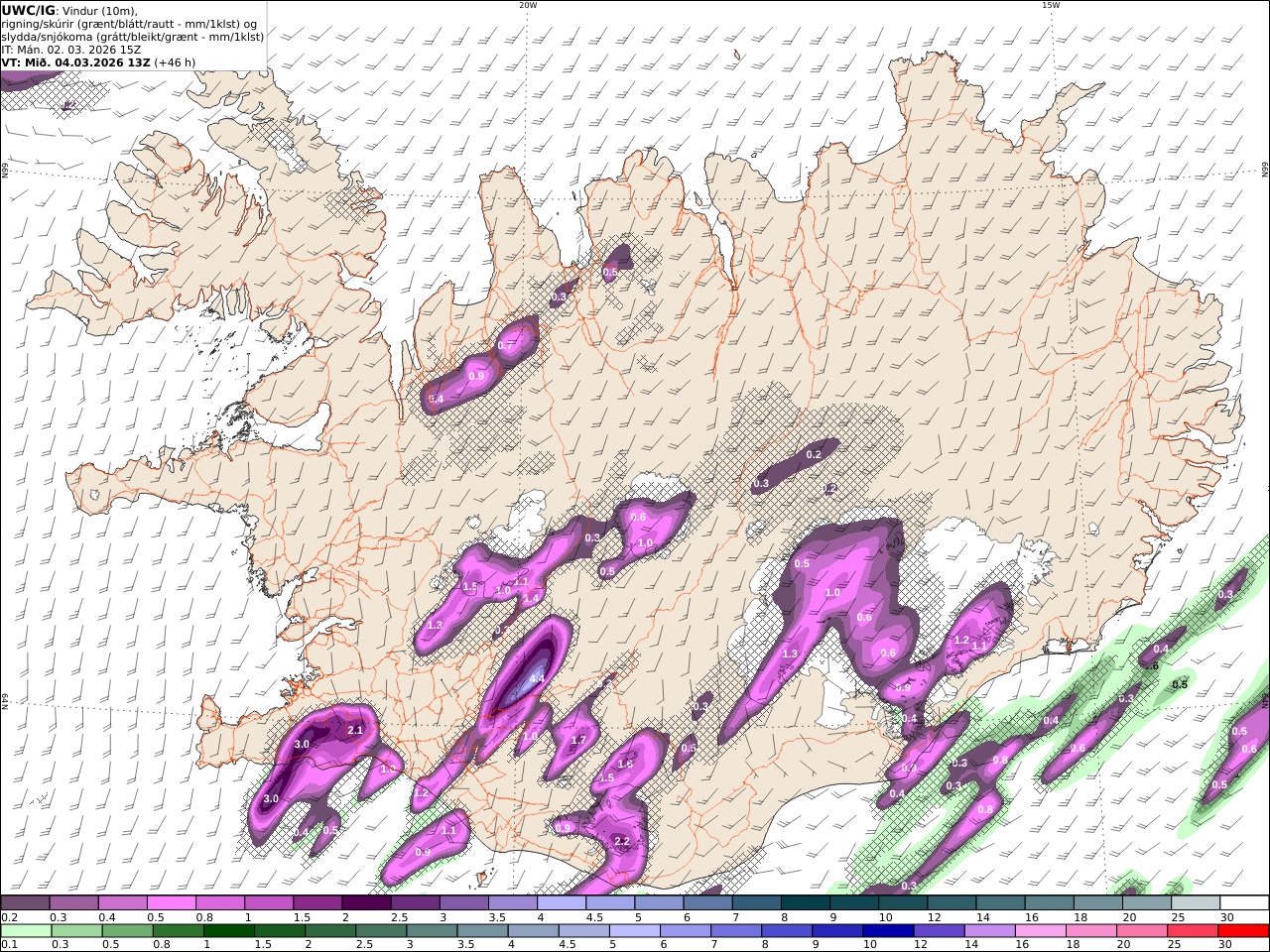Click the '15W' longitude label
The image size is (1270, 952).
(x=1051, y=5)
